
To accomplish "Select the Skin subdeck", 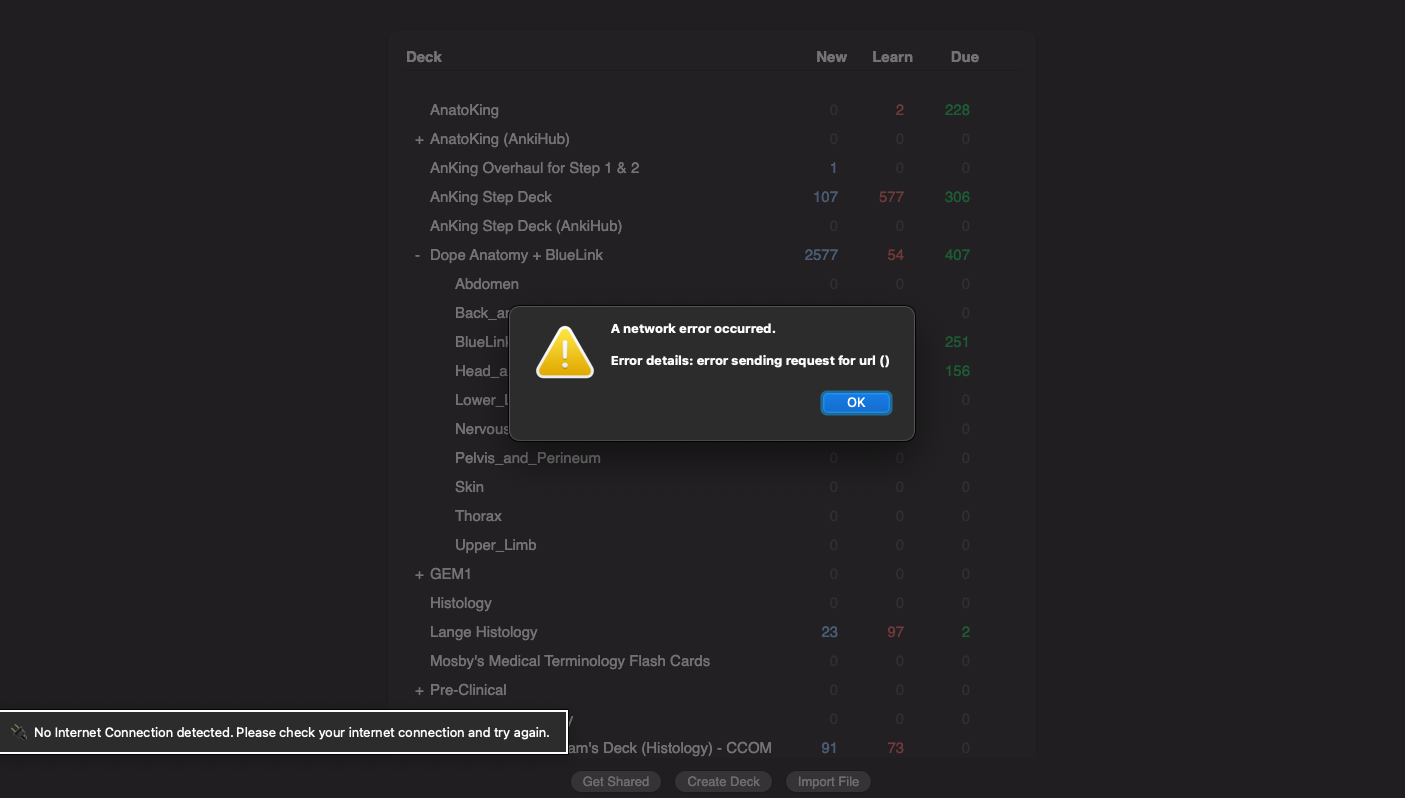I will tap(469, 487).
